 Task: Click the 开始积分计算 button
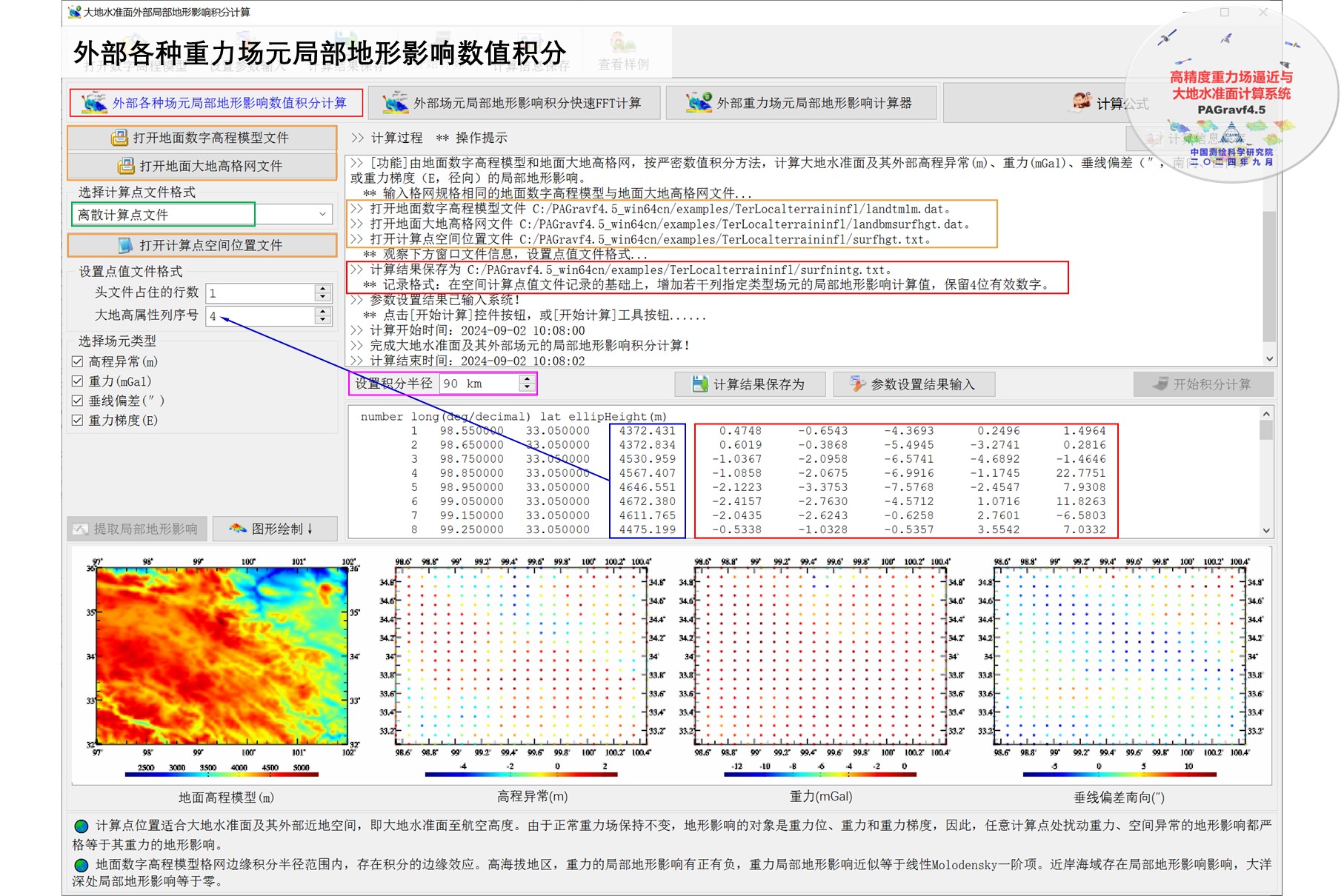point(1203,384)
